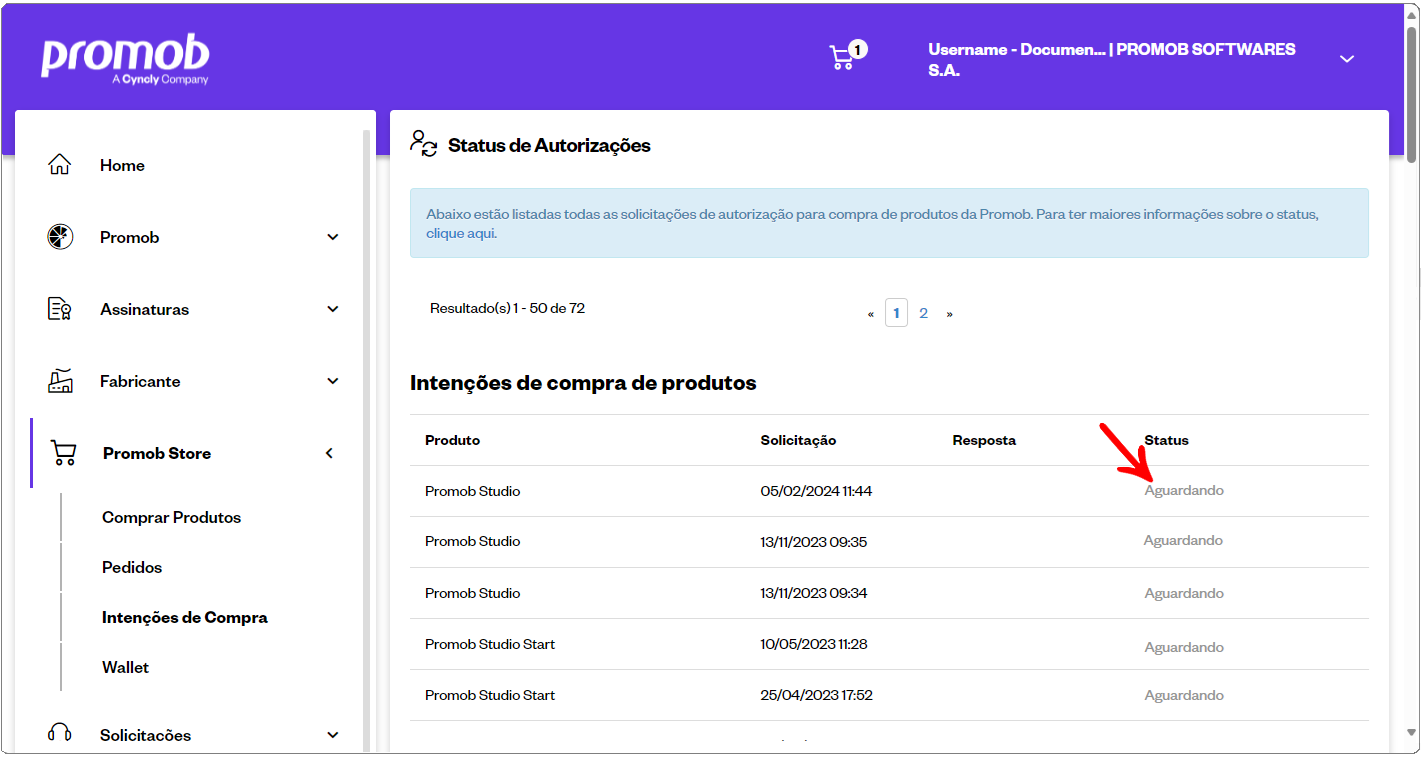This screenshot has height=761, width=1425.
Task: Click the Promob Store cart icon in sidebar
Action: click(x=63, y=453)
